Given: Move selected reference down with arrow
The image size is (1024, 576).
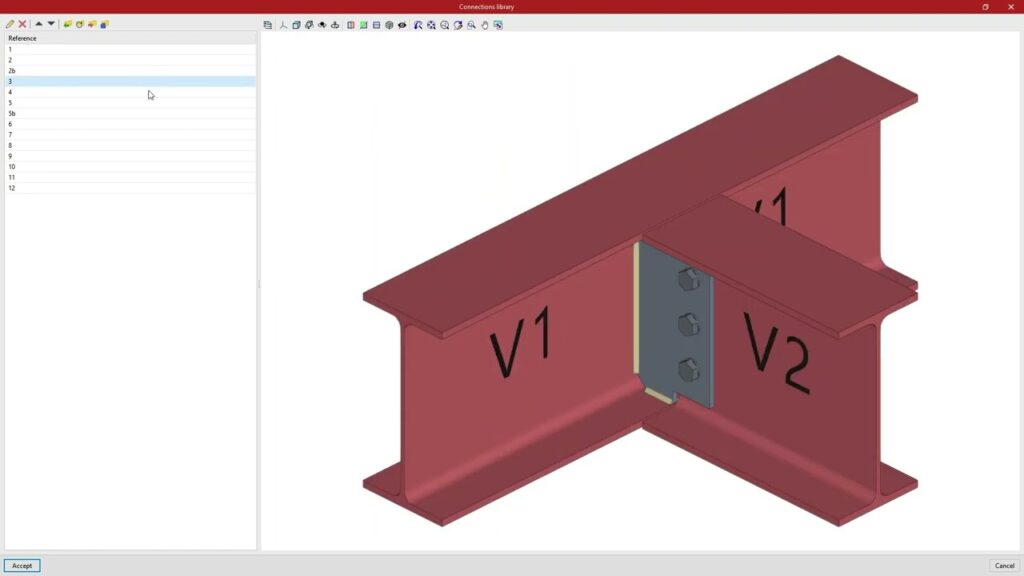Looking at the screenshot, I should point(51,24).
